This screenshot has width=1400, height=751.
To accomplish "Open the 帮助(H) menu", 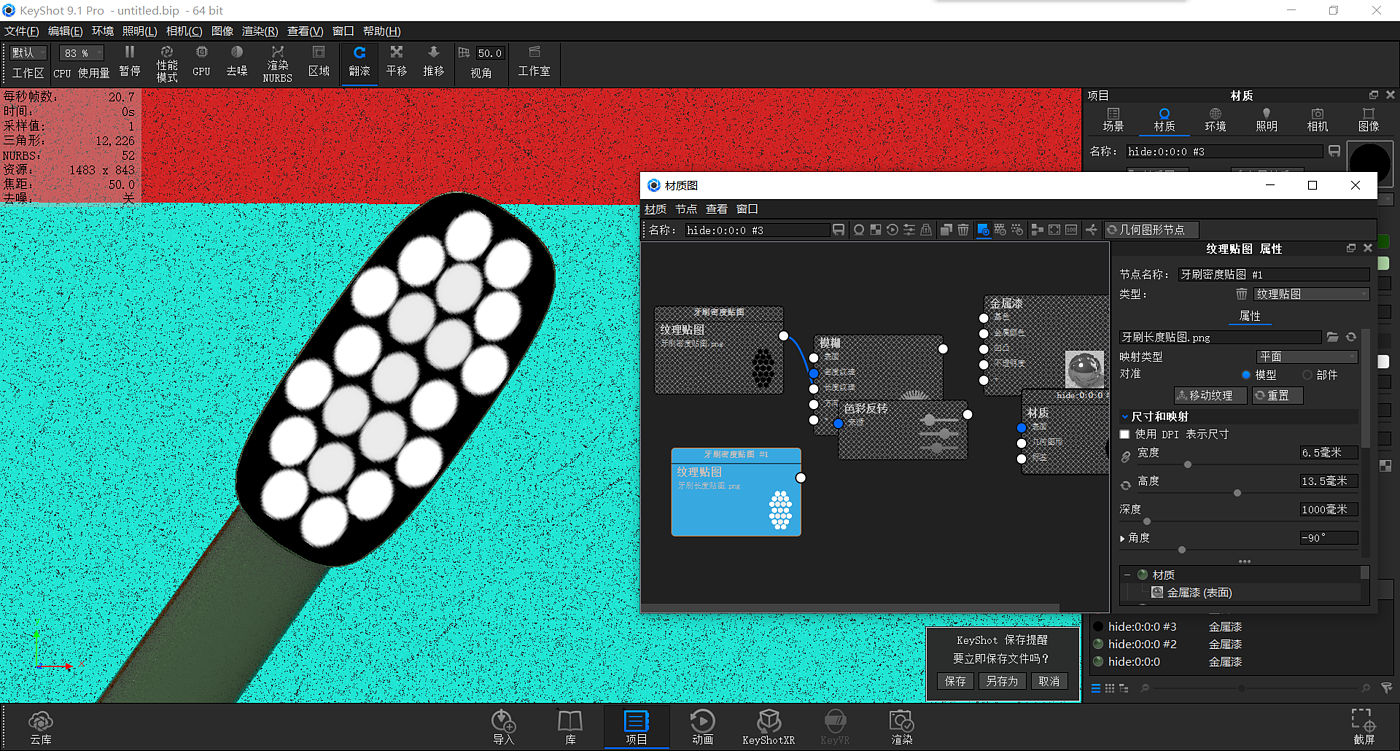I will coord(381,31).
